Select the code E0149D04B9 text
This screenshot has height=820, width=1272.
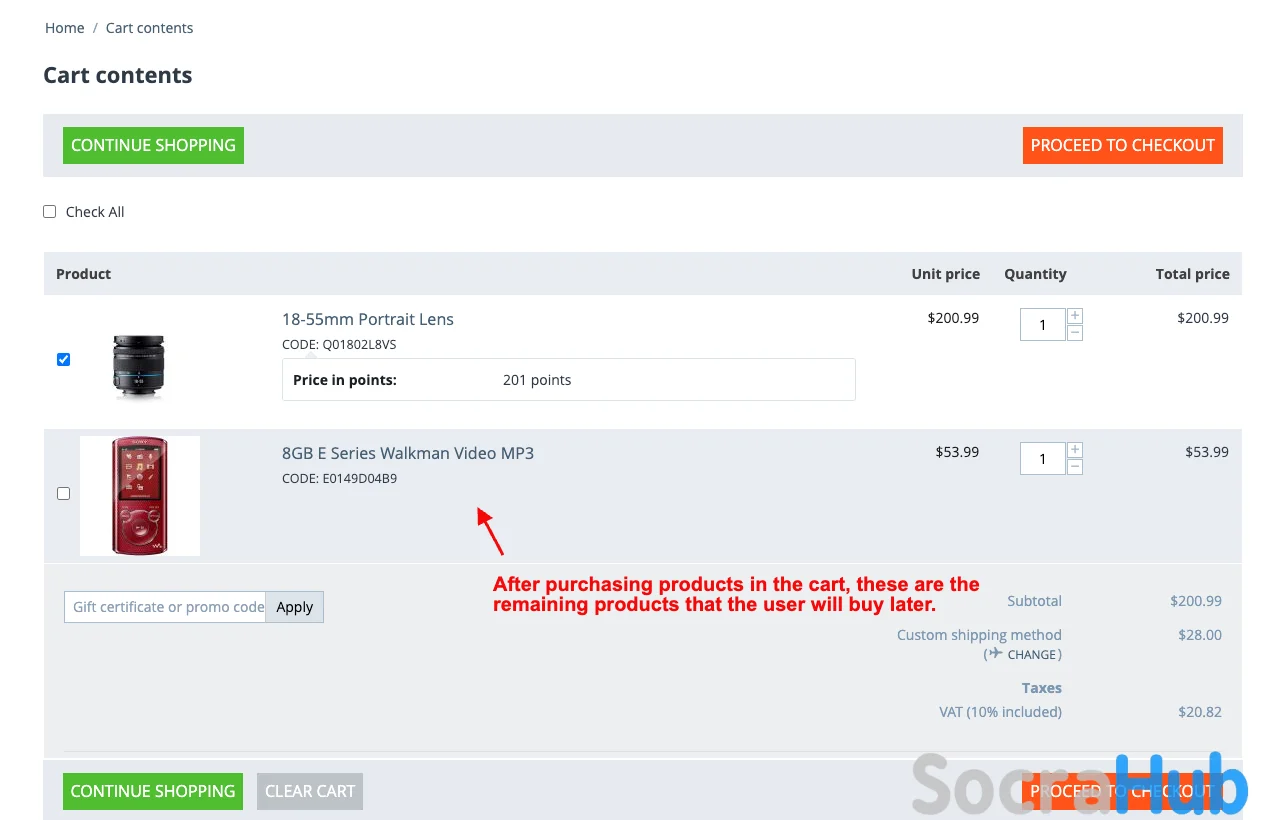pos(359,479)
